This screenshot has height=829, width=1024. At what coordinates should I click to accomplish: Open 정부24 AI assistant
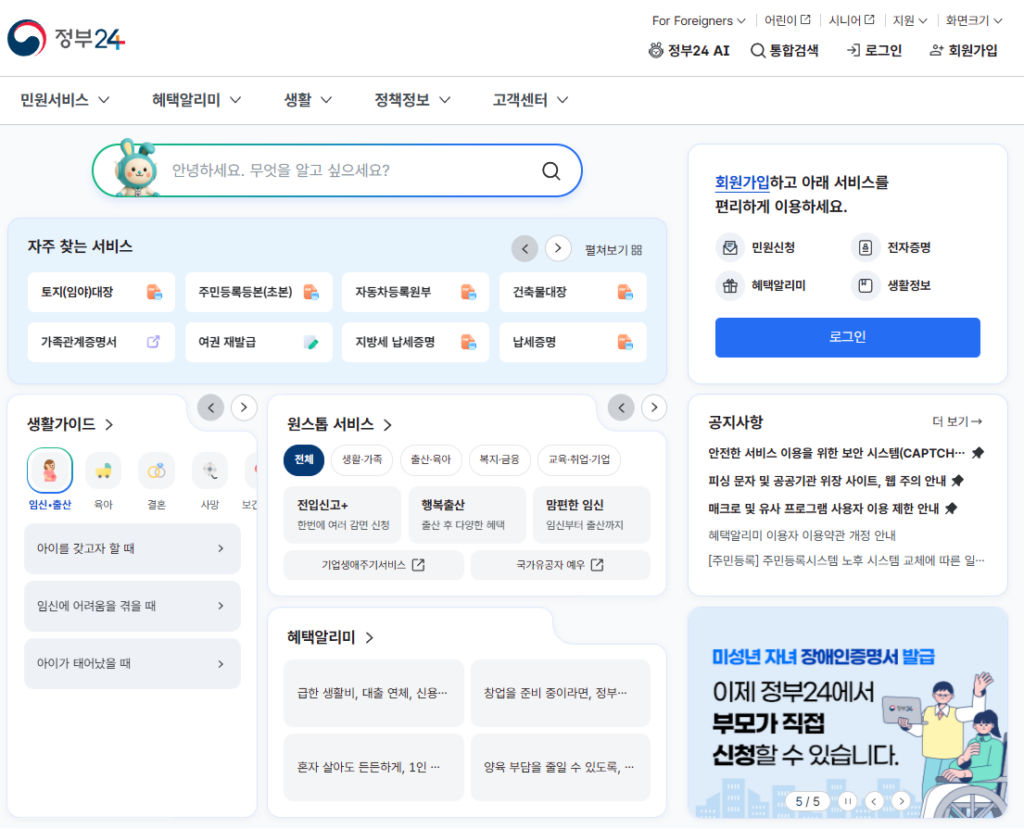click(x=688, y=50)
